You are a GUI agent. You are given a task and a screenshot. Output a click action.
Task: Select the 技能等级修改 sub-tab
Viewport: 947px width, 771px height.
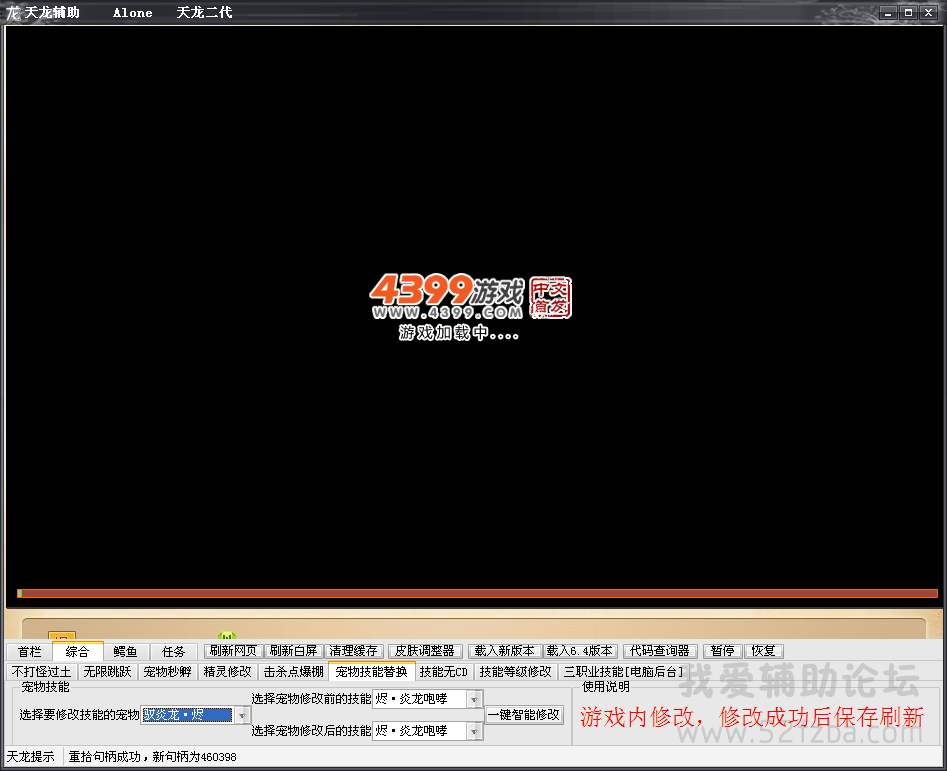pos(516,672)
